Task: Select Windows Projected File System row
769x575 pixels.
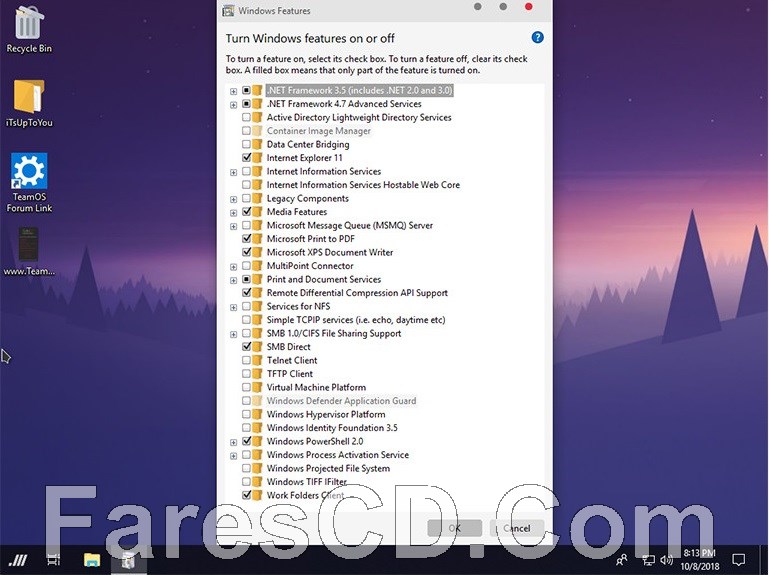Action: point(328,468)
